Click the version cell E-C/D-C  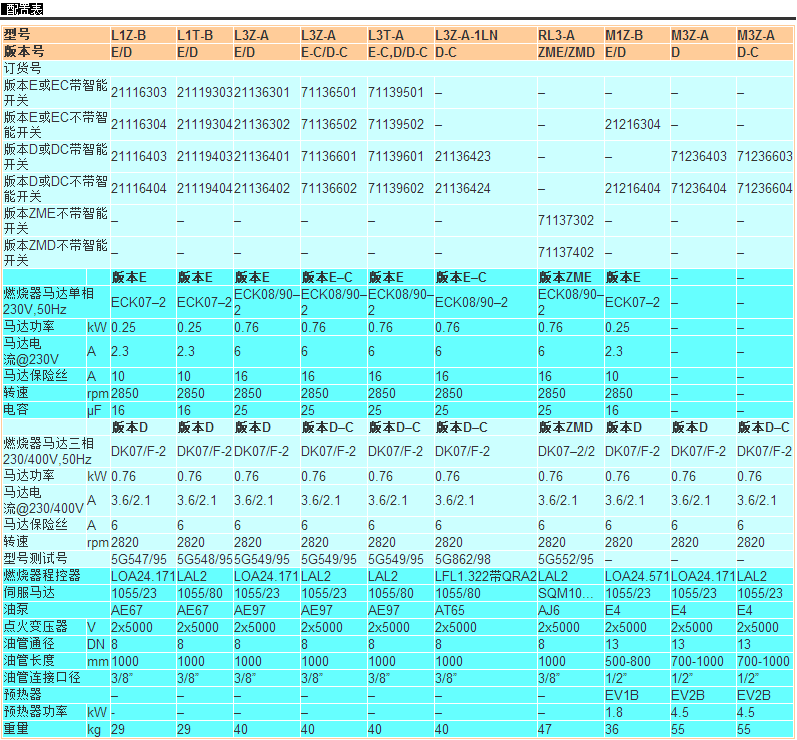(324, 52)
